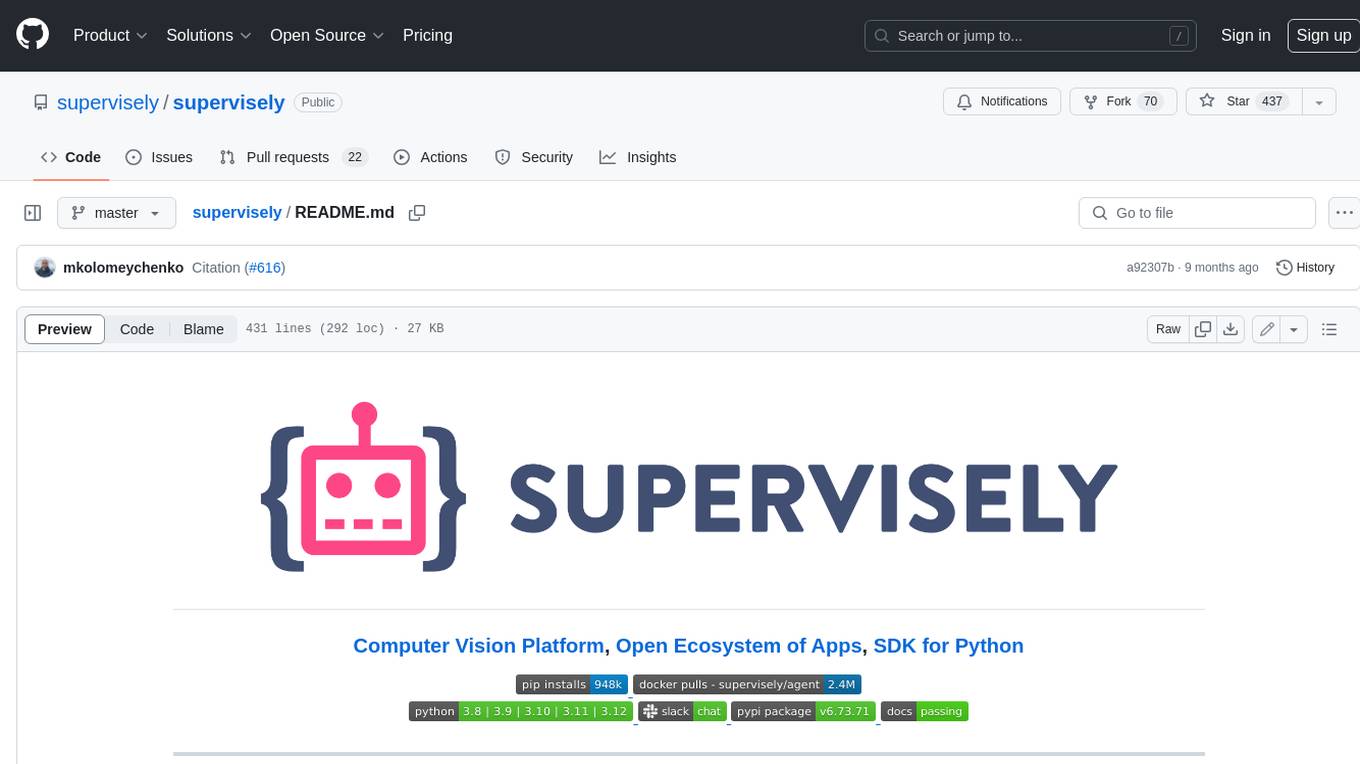
Task: Expand the Open Source menu
Action: (x=327, y=35)
